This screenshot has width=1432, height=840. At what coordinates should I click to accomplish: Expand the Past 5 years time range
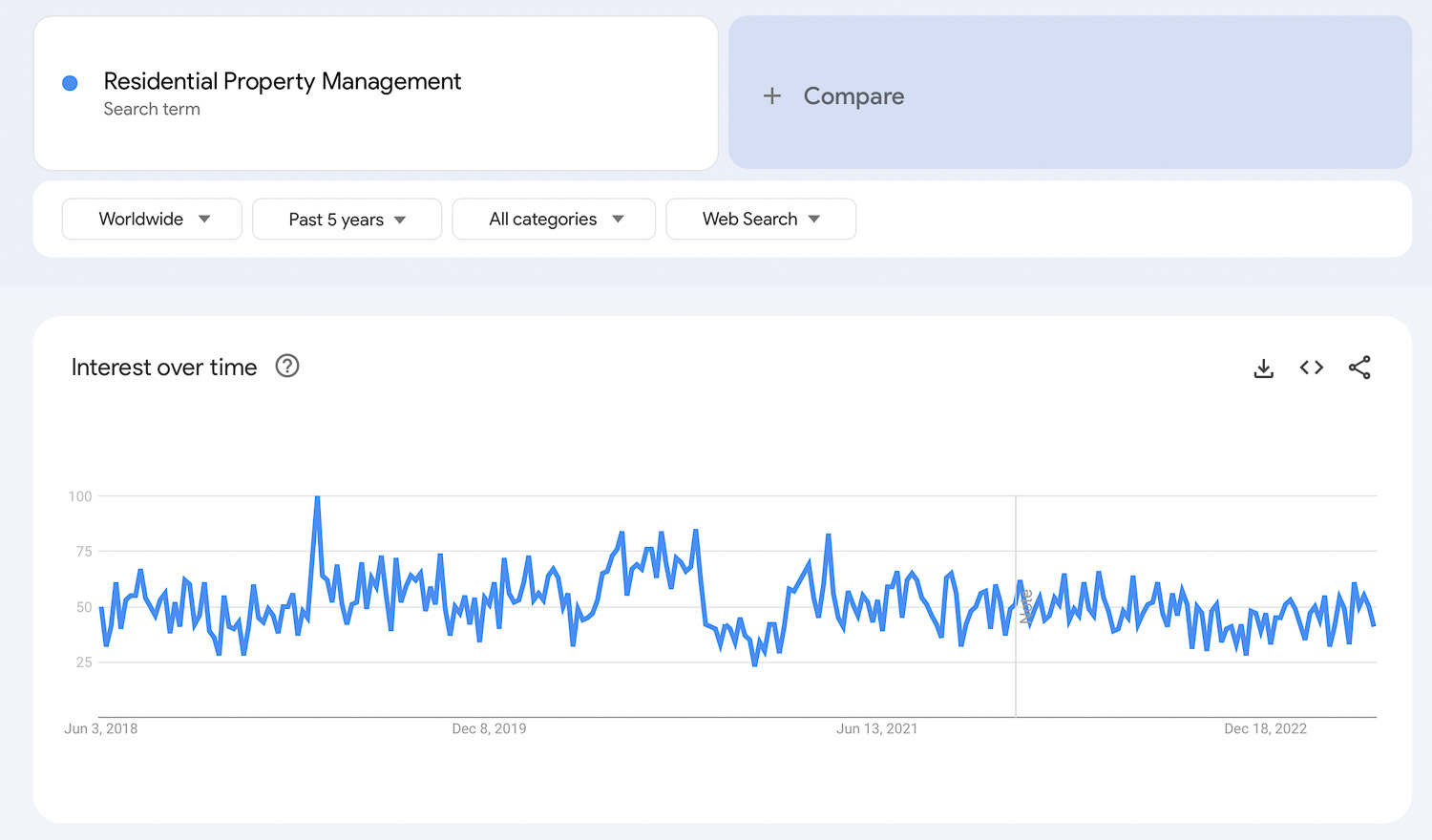click(x=347, y=220)
